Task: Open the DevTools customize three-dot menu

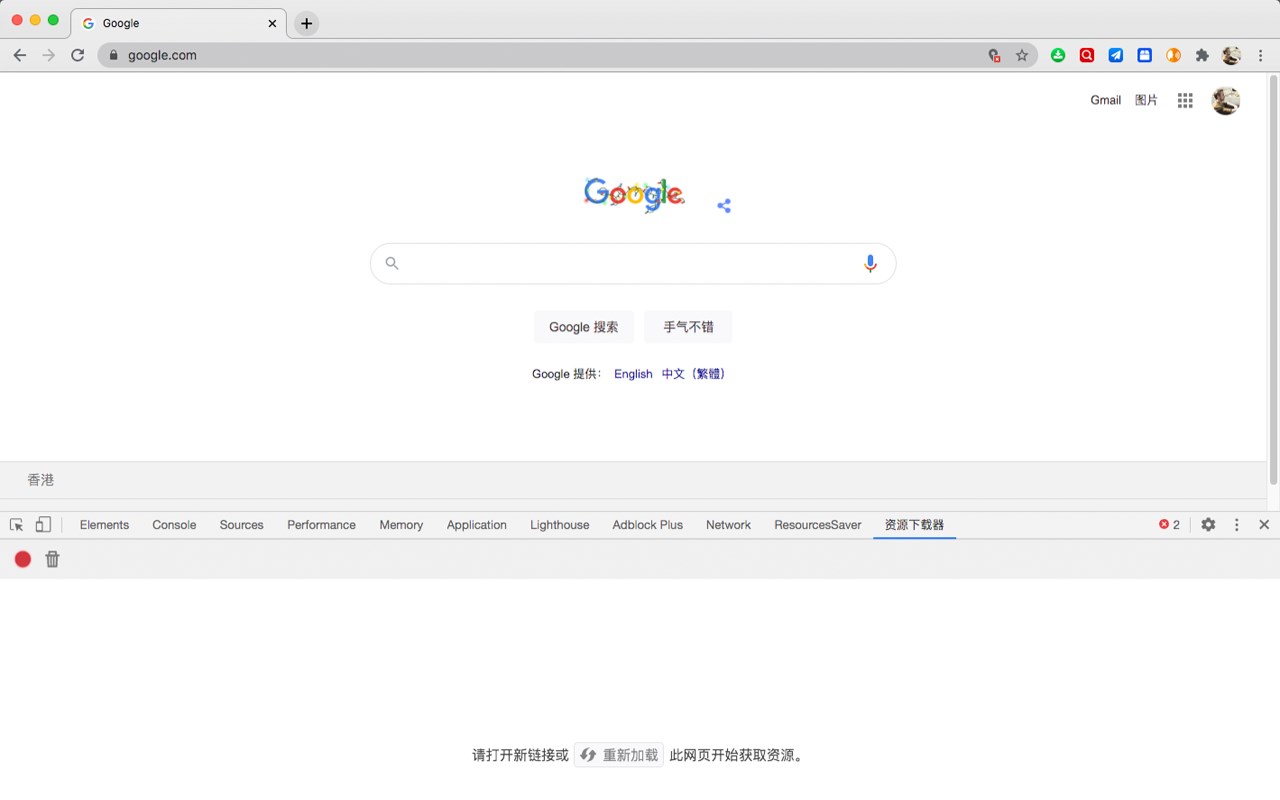Action: click(x=1237, y=525)
